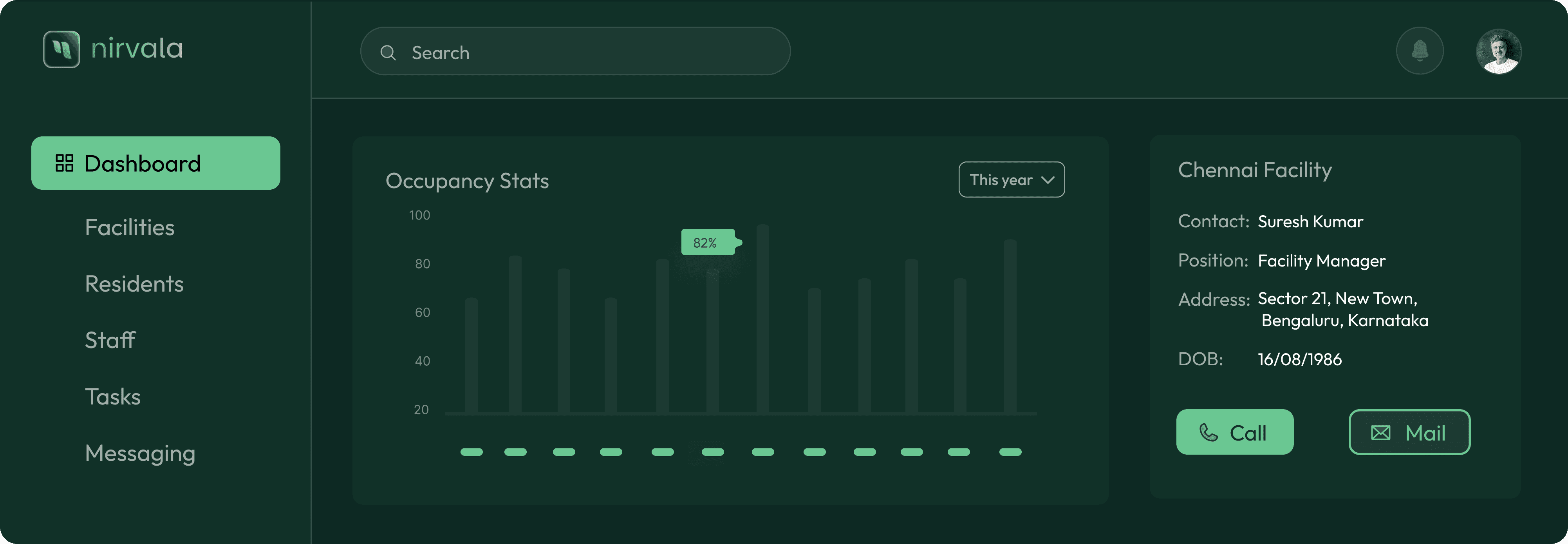Open the notifications bell

(x=1420, y=51)
